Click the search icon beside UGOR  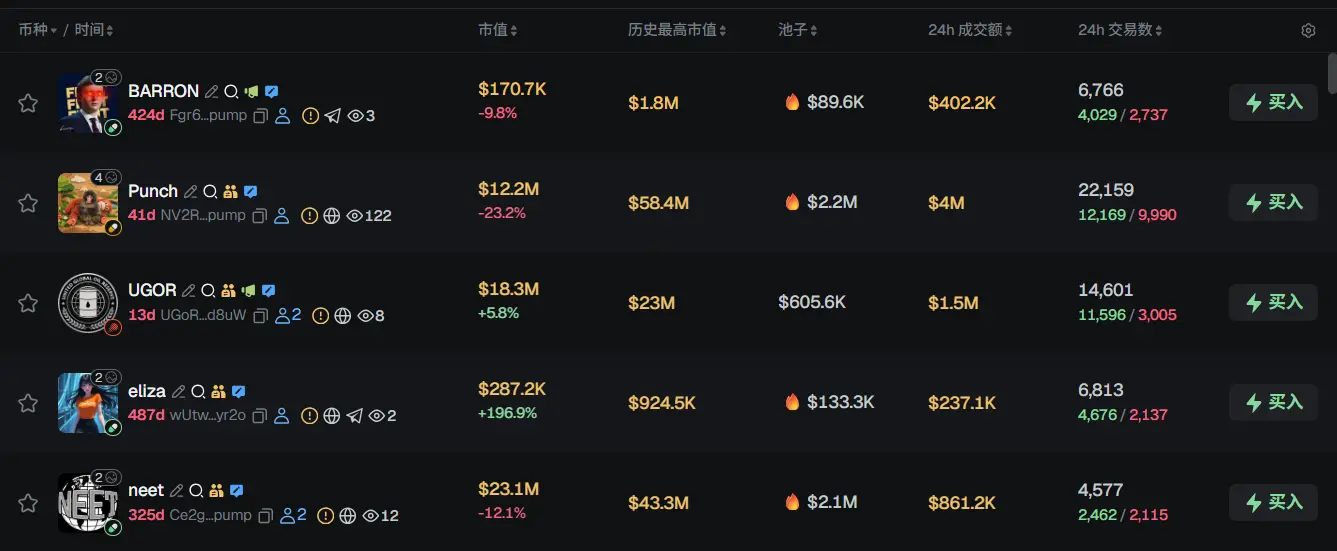coord(208,291)
